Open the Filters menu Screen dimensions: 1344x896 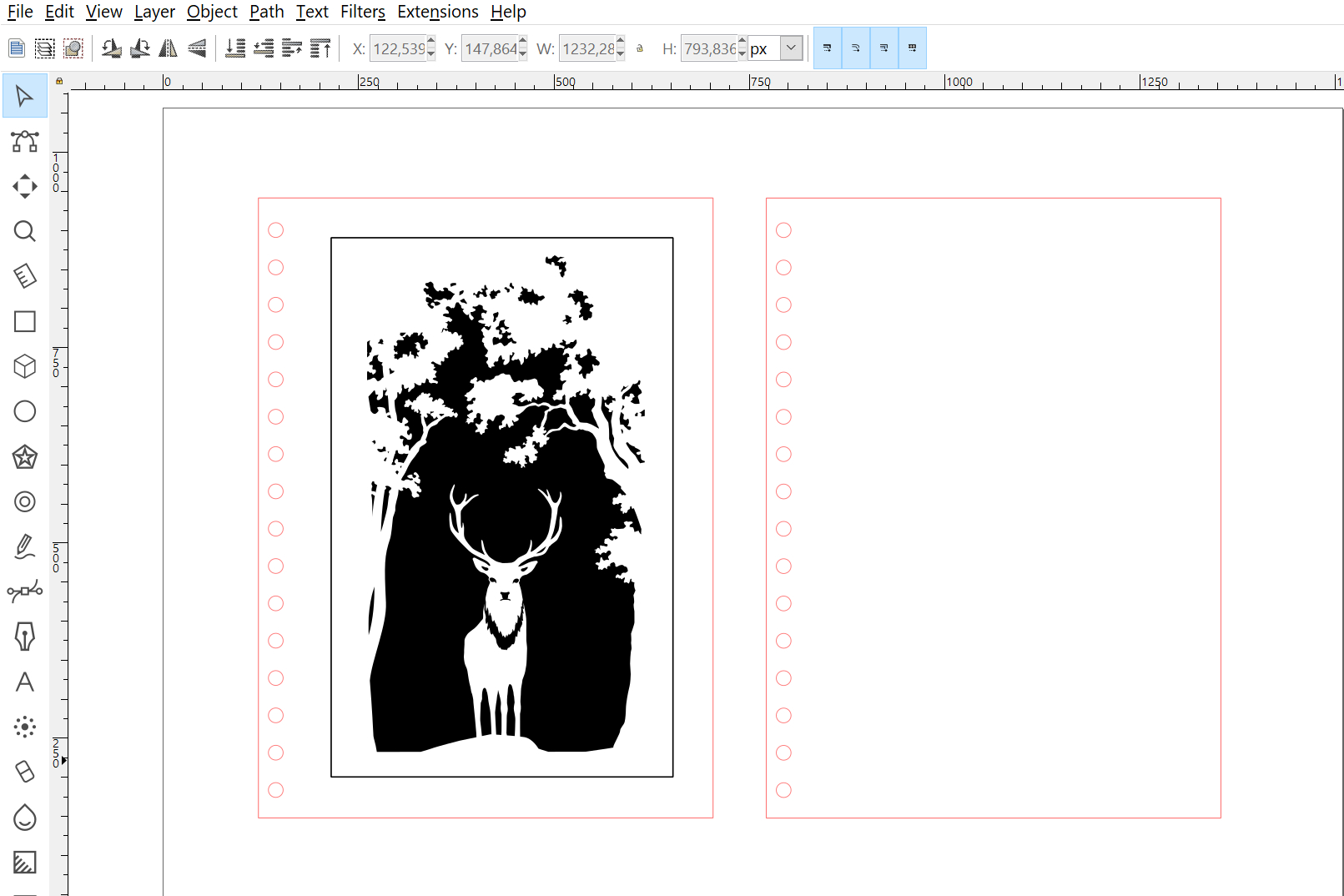(x=363, y=12)
